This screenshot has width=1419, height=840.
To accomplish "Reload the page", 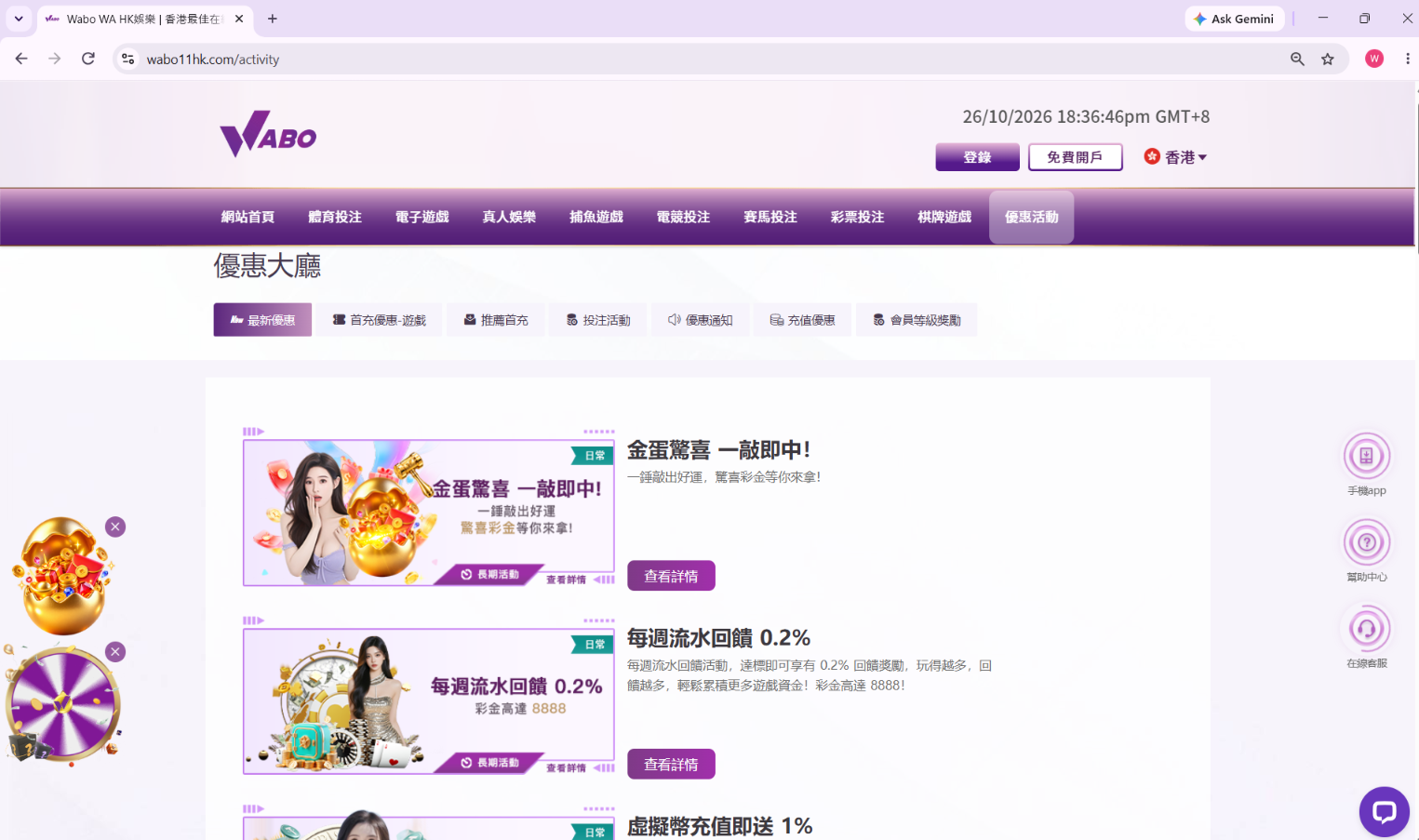I will (x=88, y=59).
